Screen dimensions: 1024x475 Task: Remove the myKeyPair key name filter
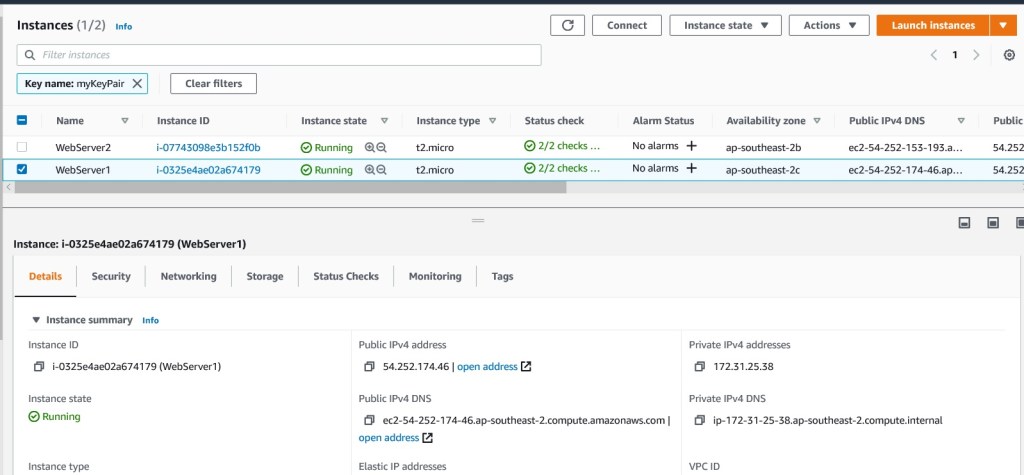coord(138,83)
